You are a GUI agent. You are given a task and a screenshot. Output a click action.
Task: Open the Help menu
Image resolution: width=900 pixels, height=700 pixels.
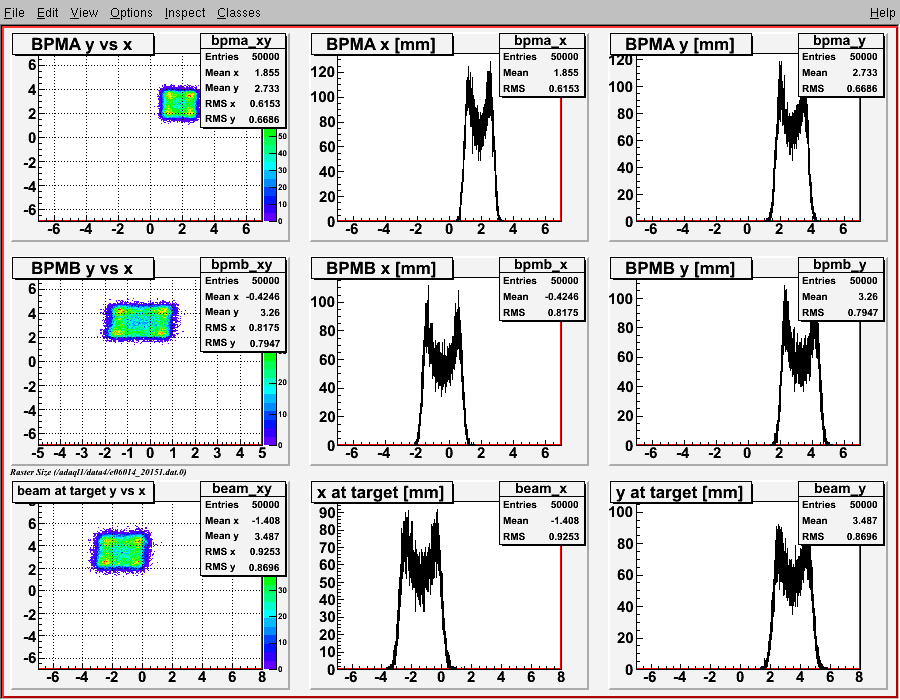[882, 13]
